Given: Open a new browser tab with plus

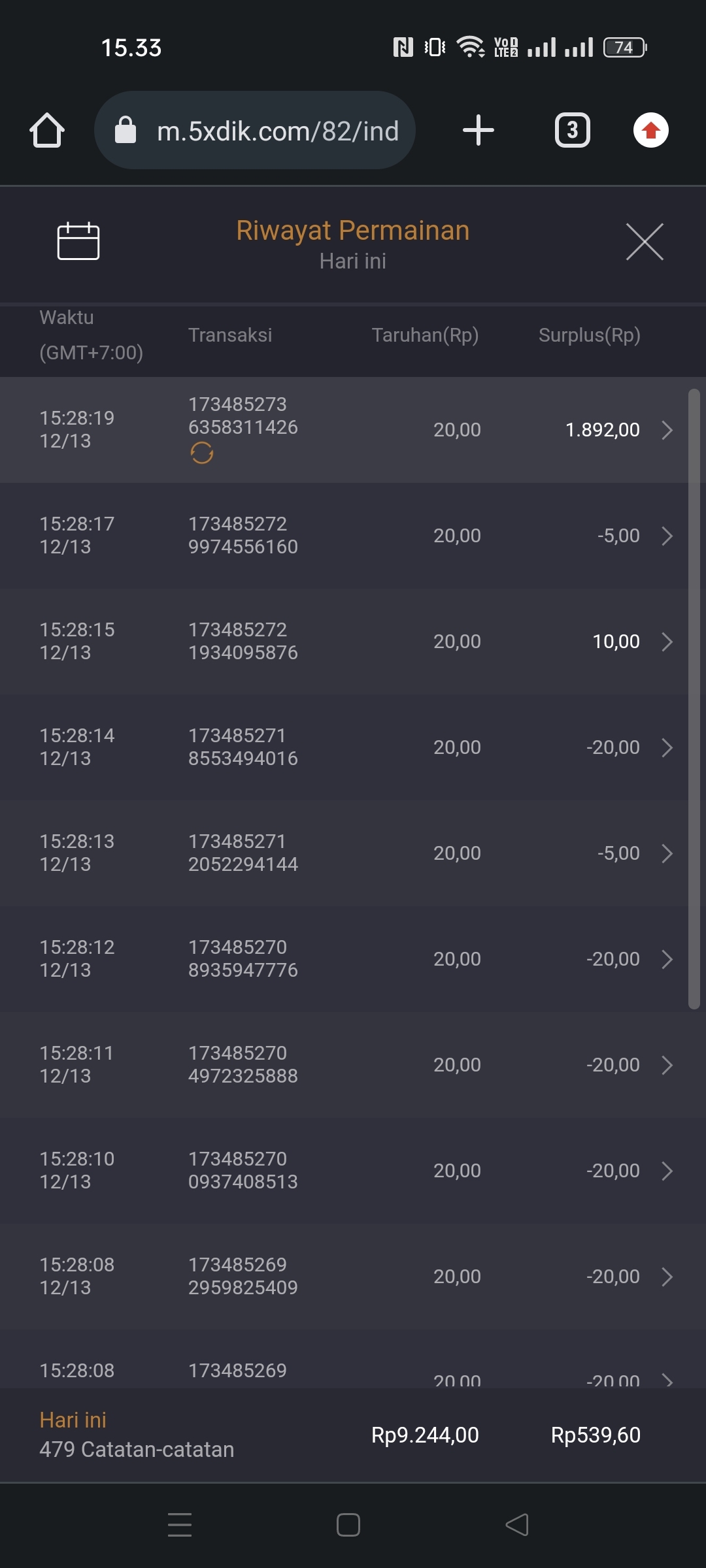Looking at the screenshot, I should (x=478, y=130).
